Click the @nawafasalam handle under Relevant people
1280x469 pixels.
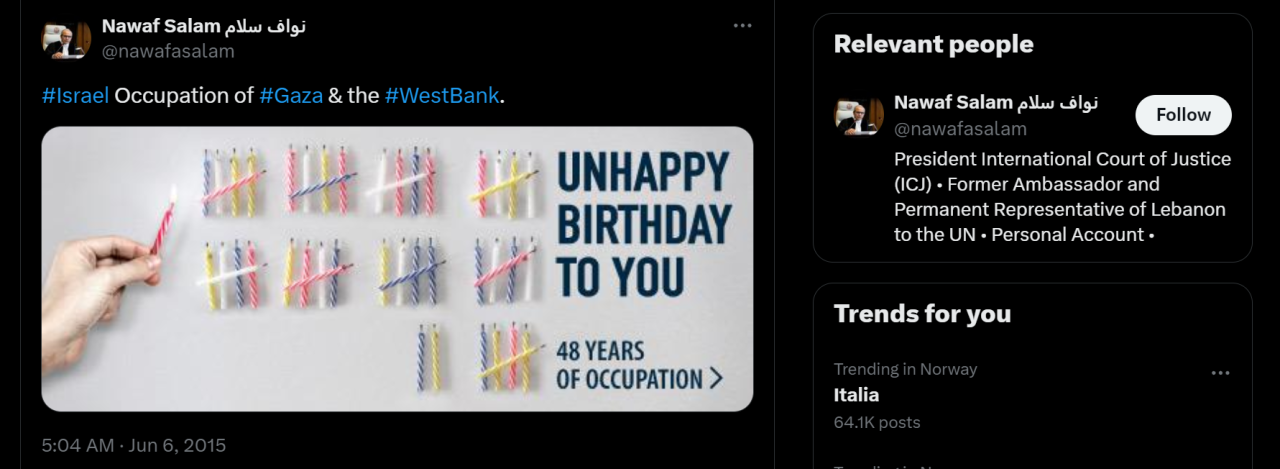coord(960,129)
